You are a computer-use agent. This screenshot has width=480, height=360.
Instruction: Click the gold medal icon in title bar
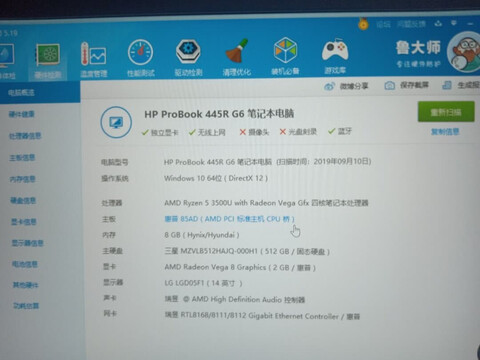coord(363,24)
